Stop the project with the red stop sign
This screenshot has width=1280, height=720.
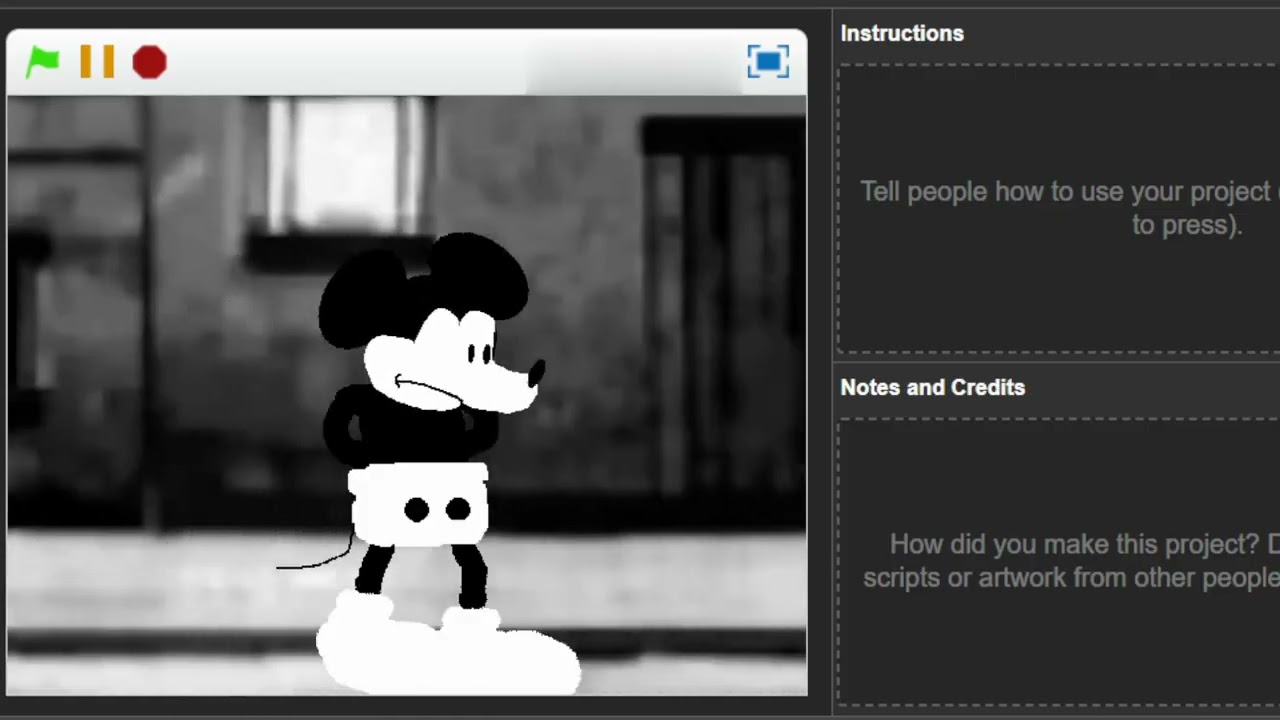[x=149, y=62]
